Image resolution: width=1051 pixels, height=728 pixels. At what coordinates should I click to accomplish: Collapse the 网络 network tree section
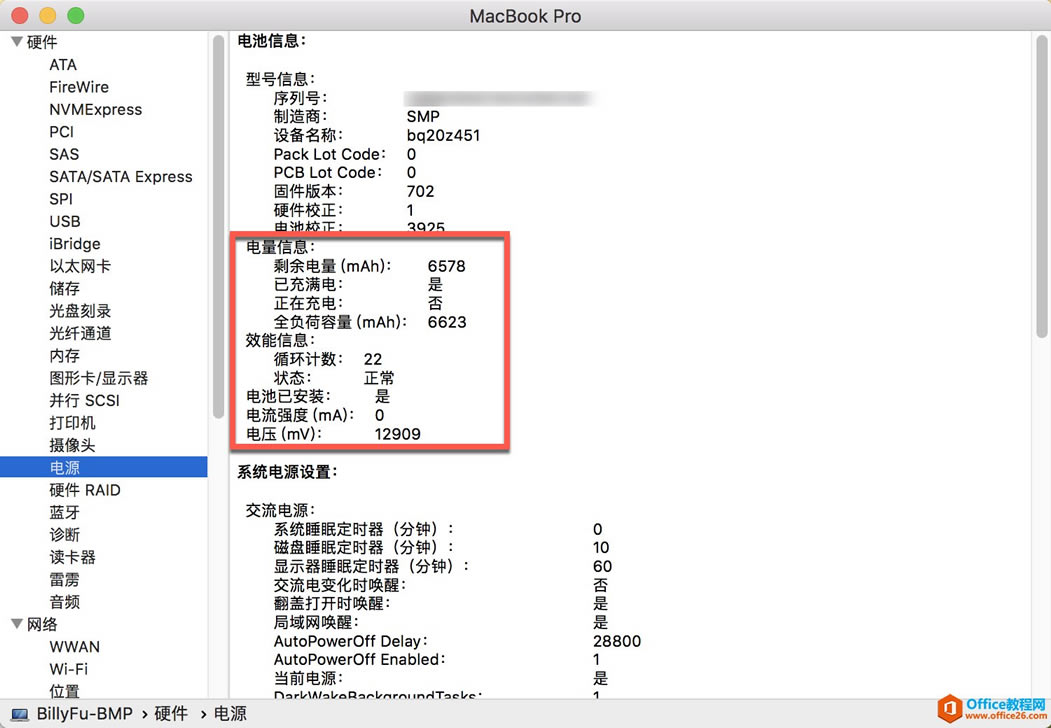[x=17, y=624]
